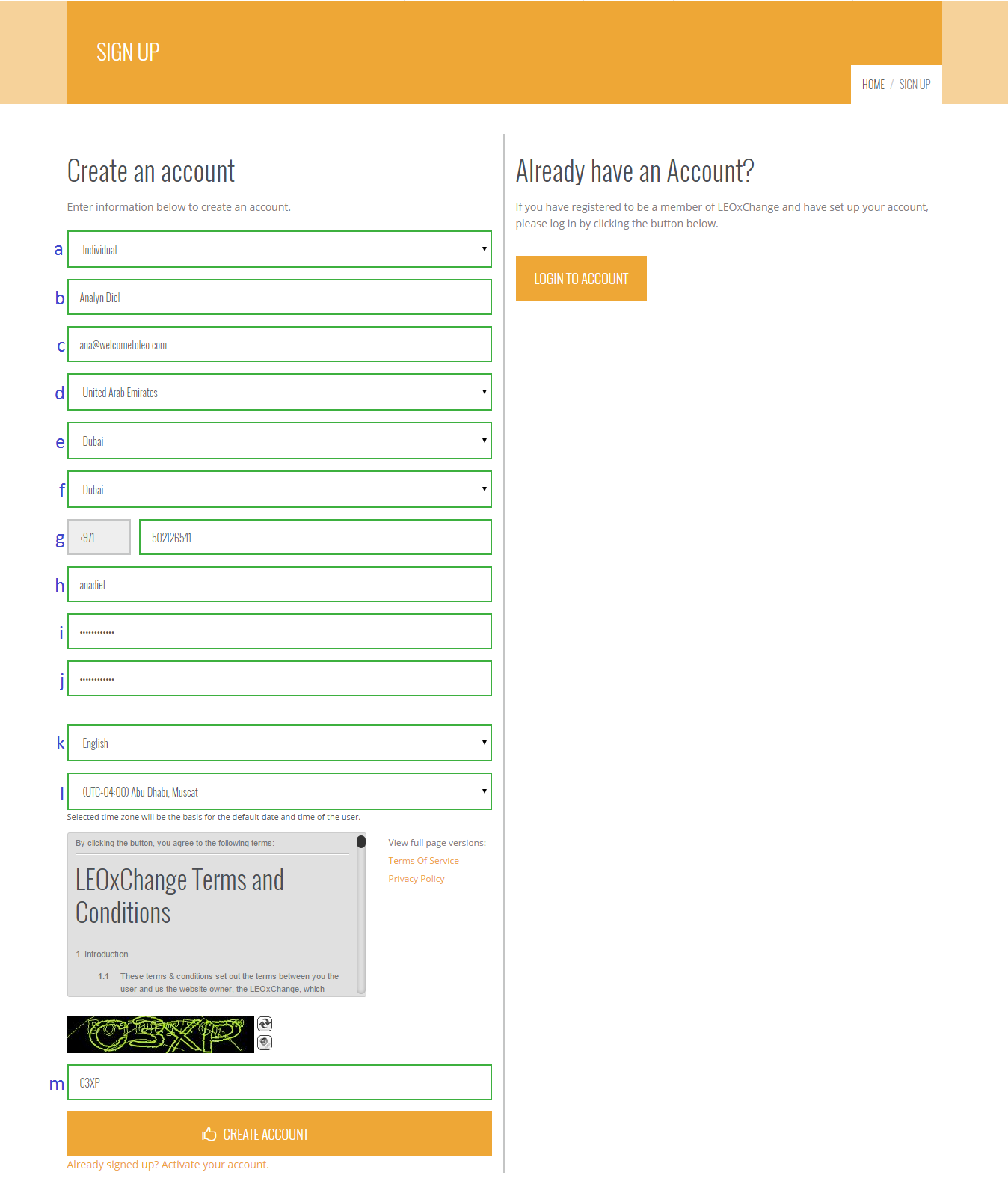This screenshot has width=1008, height=1181.
Task: Click the +971 country code field
Action: point(99,537)
